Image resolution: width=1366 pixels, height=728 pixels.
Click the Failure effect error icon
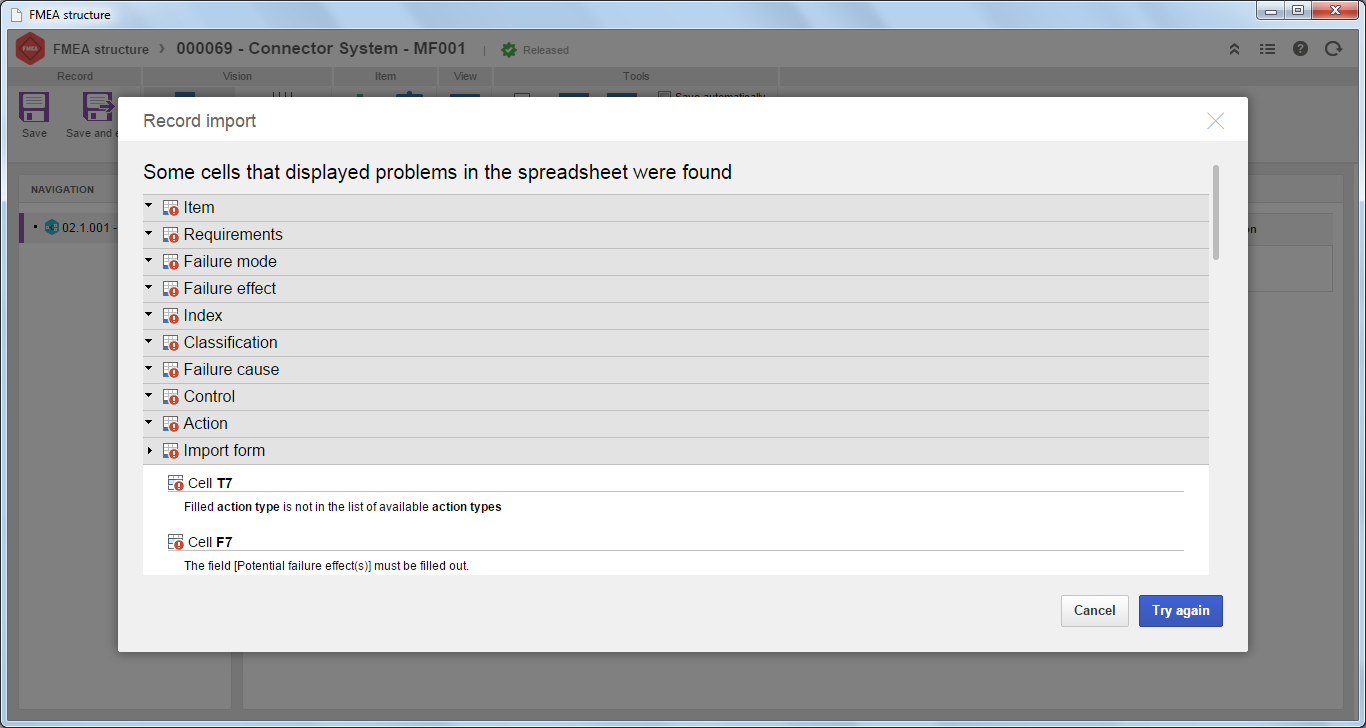171,289
